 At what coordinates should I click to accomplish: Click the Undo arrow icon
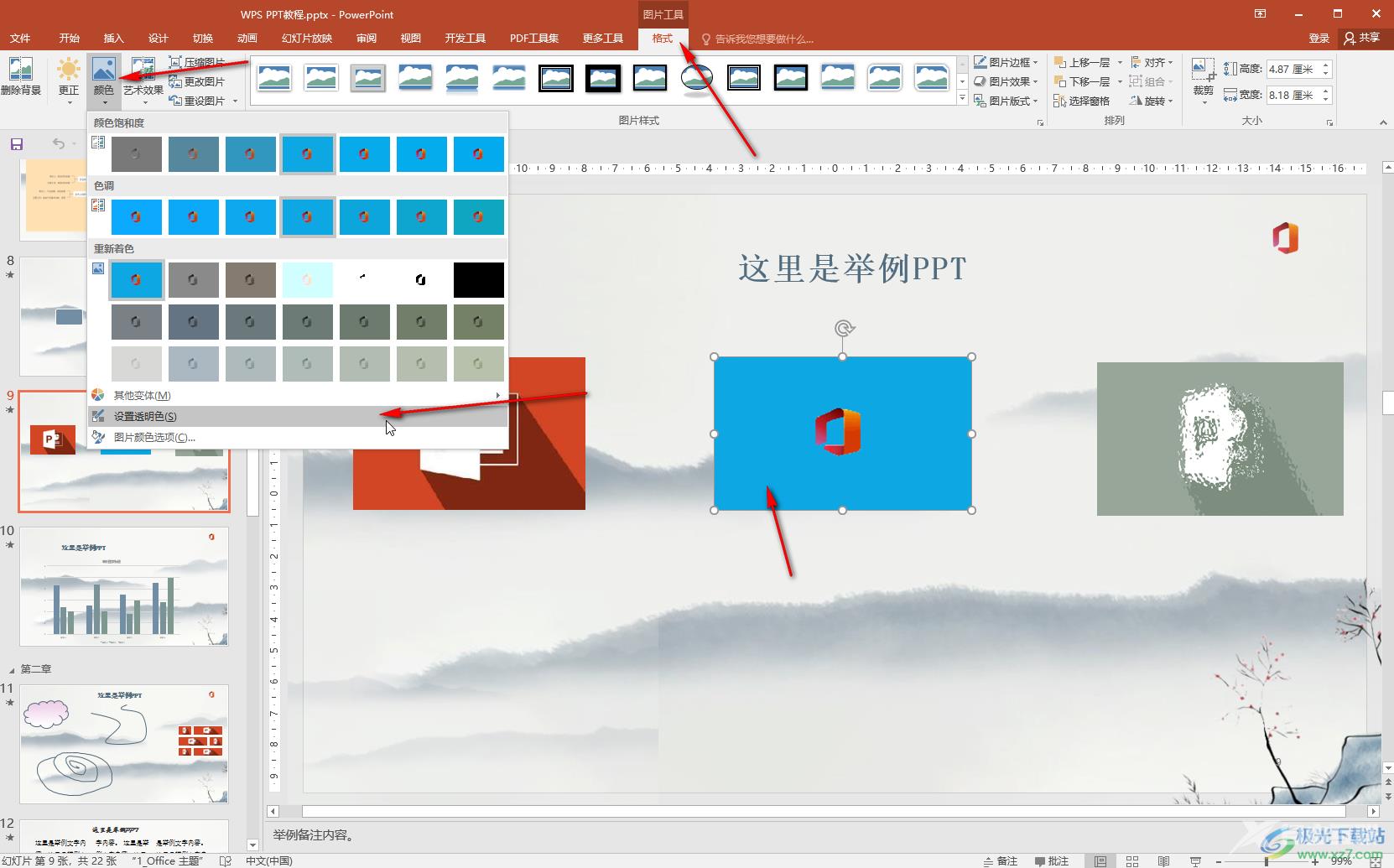58,143
